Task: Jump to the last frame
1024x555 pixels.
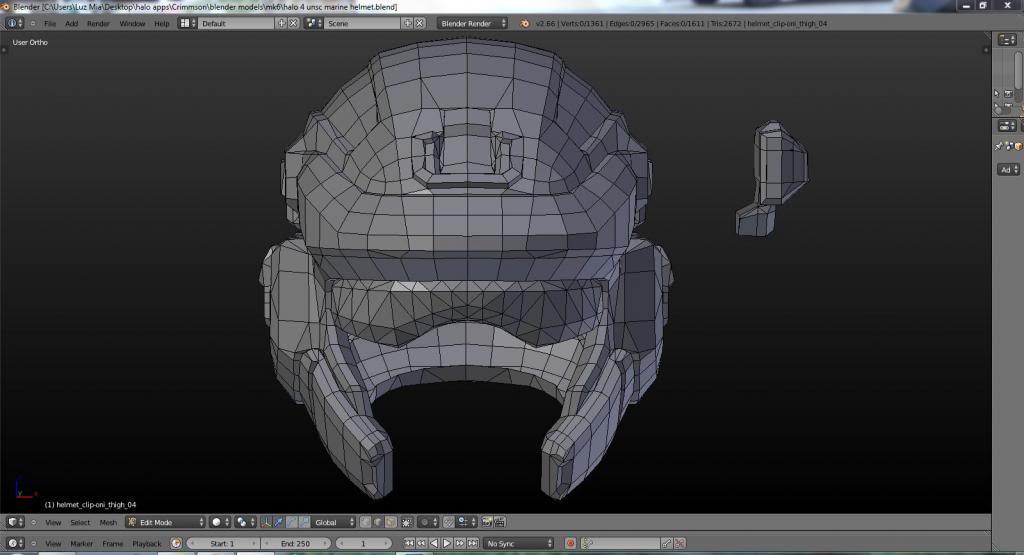Action: click(473, 543)
